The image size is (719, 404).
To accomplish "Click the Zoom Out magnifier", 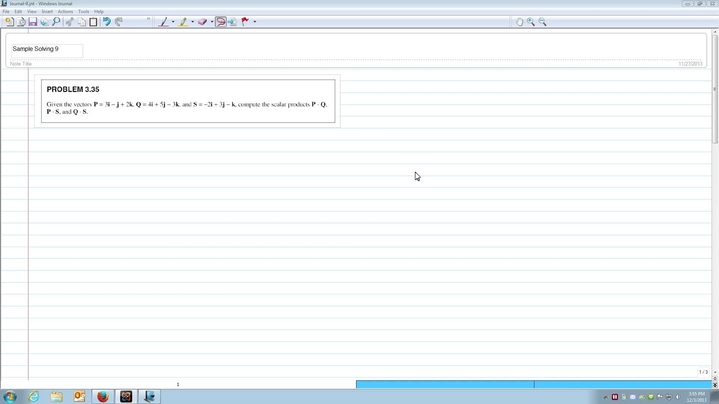I will click(542, 21).
